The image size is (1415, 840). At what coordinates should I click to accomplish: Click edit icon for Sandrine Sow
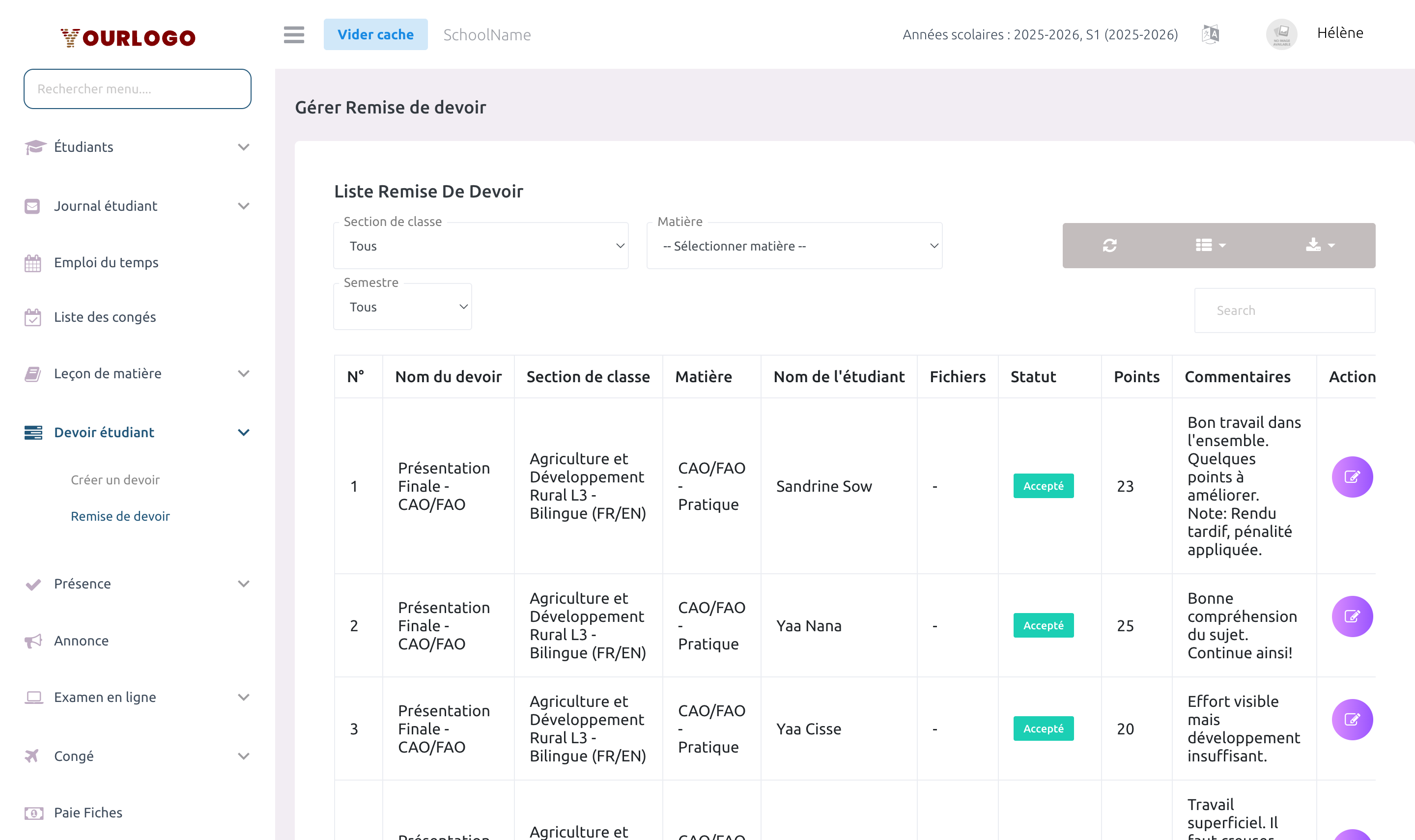[x=1352, y=477]
